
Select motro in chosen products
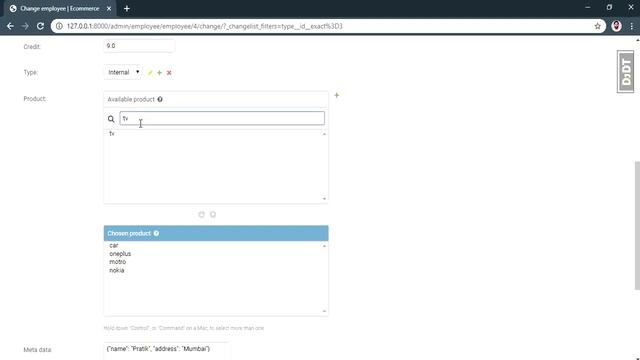pyautogui.click(x=118, y=262)
